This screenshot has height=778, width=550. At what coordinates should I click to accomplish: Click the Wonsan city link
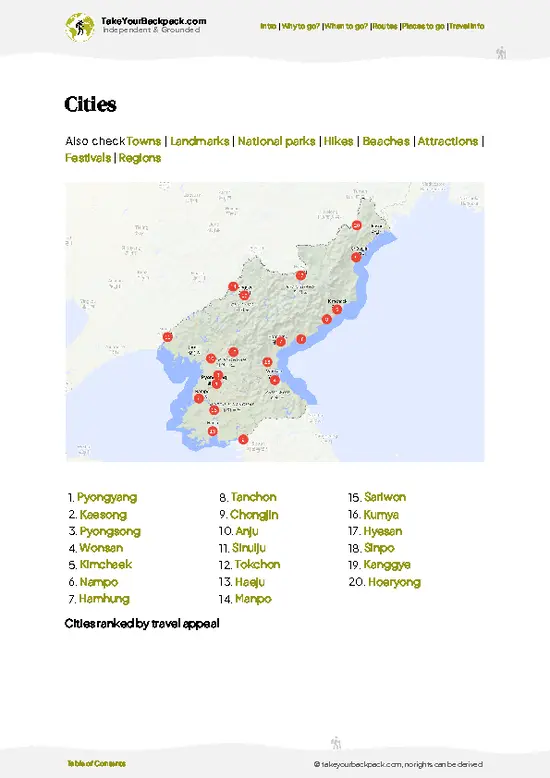click(x=101, y=548)
